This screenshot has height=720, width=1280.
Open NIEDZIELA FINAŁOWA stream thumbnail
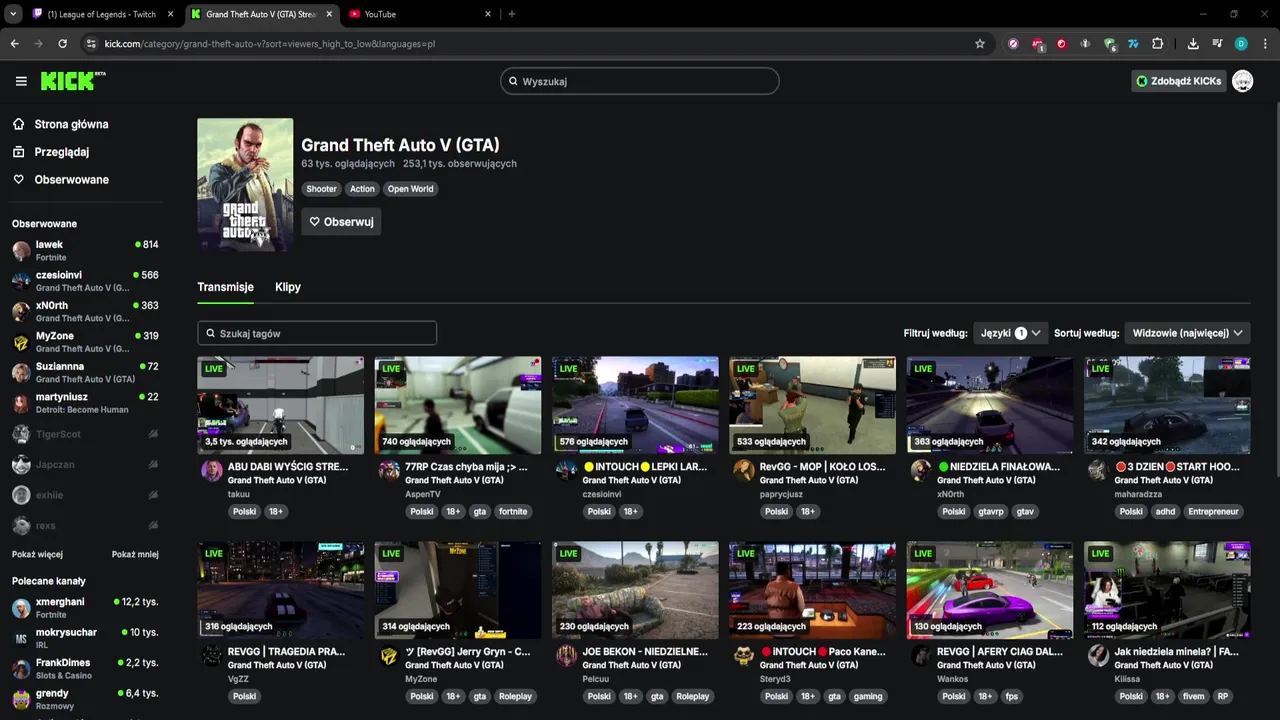point(990,405)
